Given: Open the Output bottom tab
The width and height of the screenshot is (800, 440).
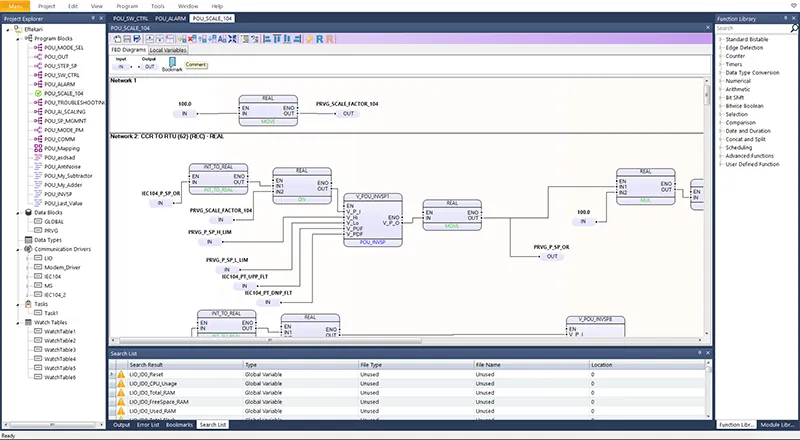Looking at the screenshot, I should [x=121, y=425].
